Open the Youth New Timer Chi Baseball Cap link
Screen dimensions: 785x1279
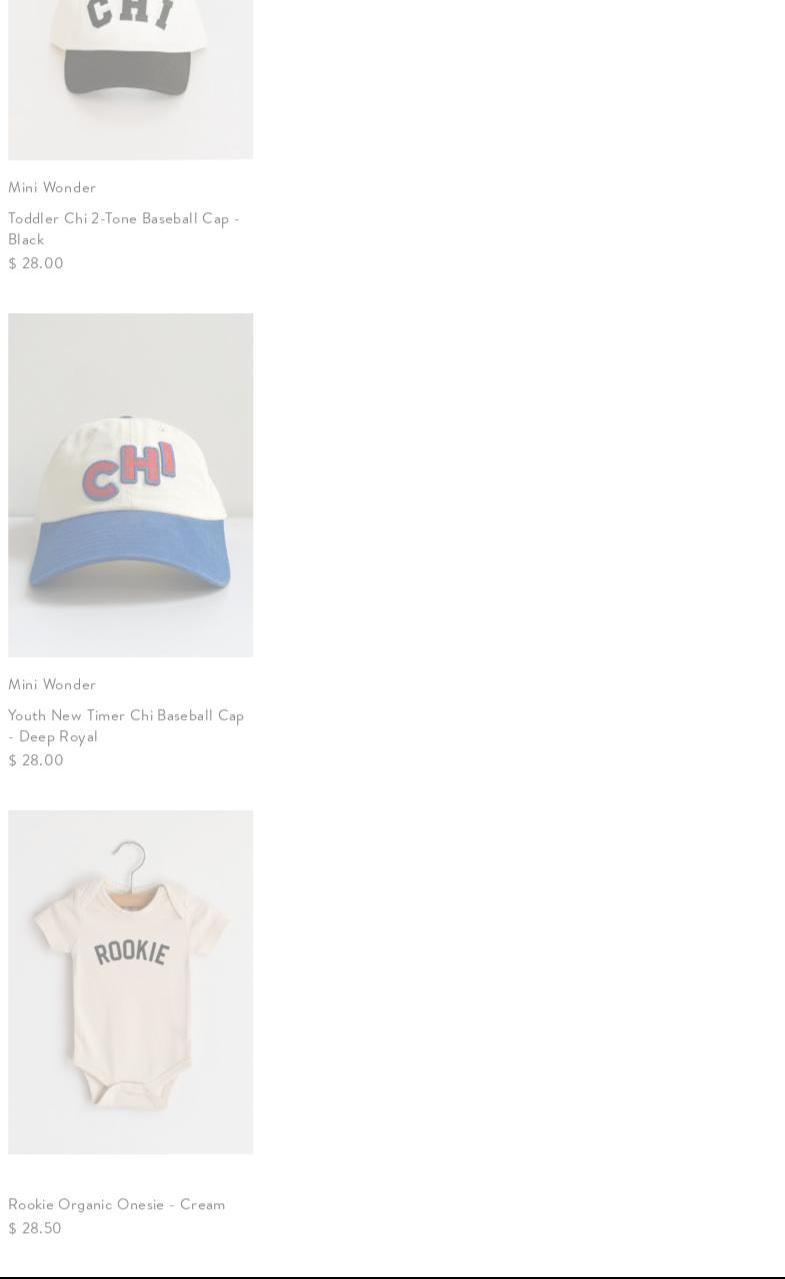[x=126, y=725]
